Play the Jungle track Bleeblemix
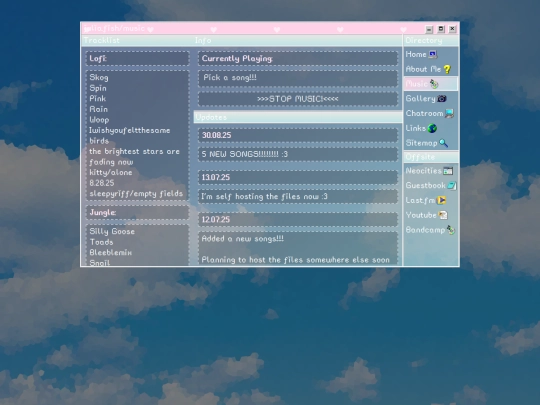Image resolution: width=540 pixels, height=405 pixels. 111,253
